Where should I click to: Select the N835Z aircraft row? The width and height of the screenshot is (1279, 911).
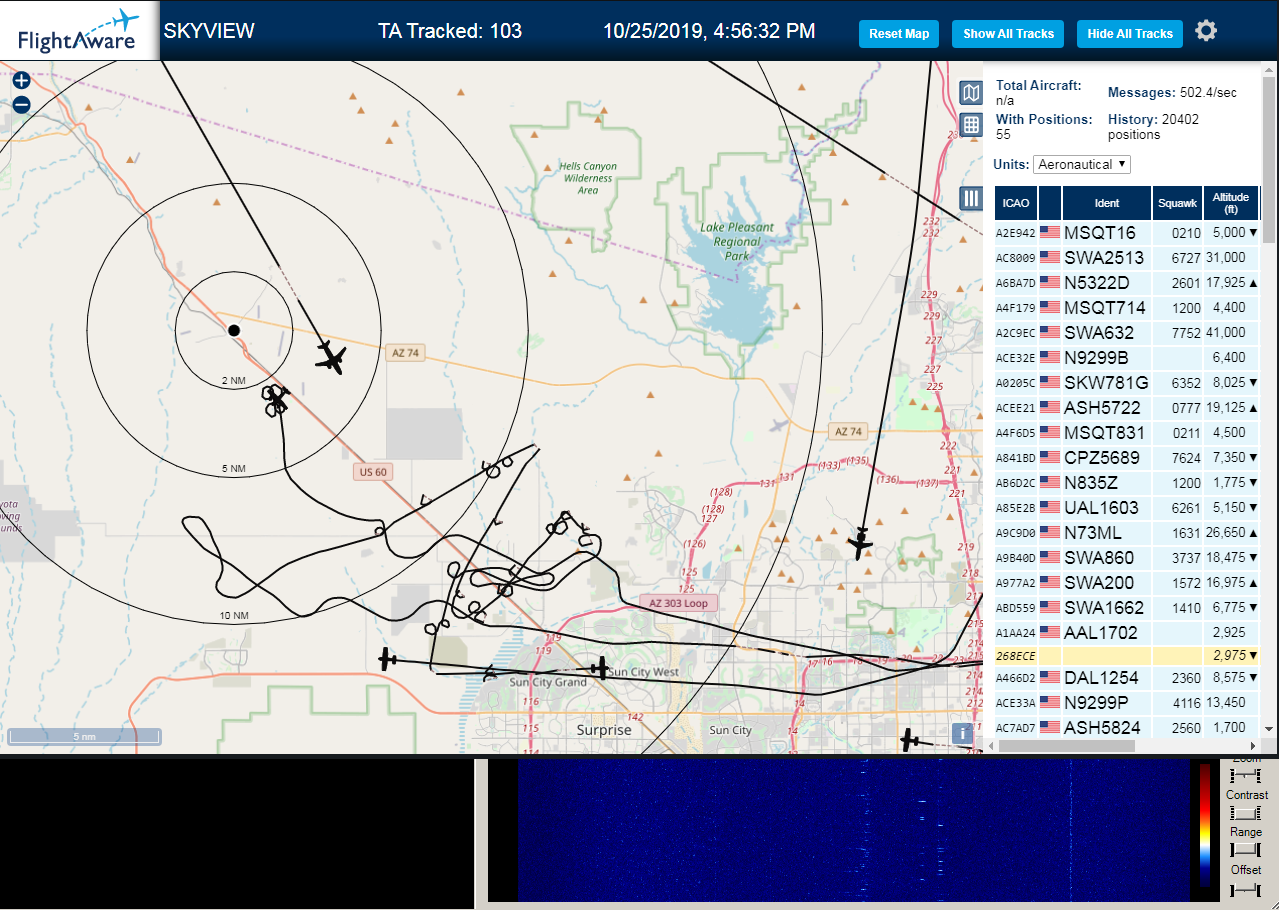(1127, 482)
